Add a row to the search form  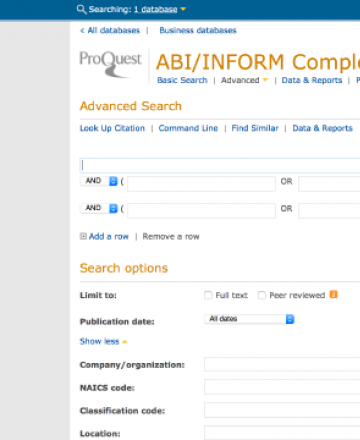[x=109, y=236]
